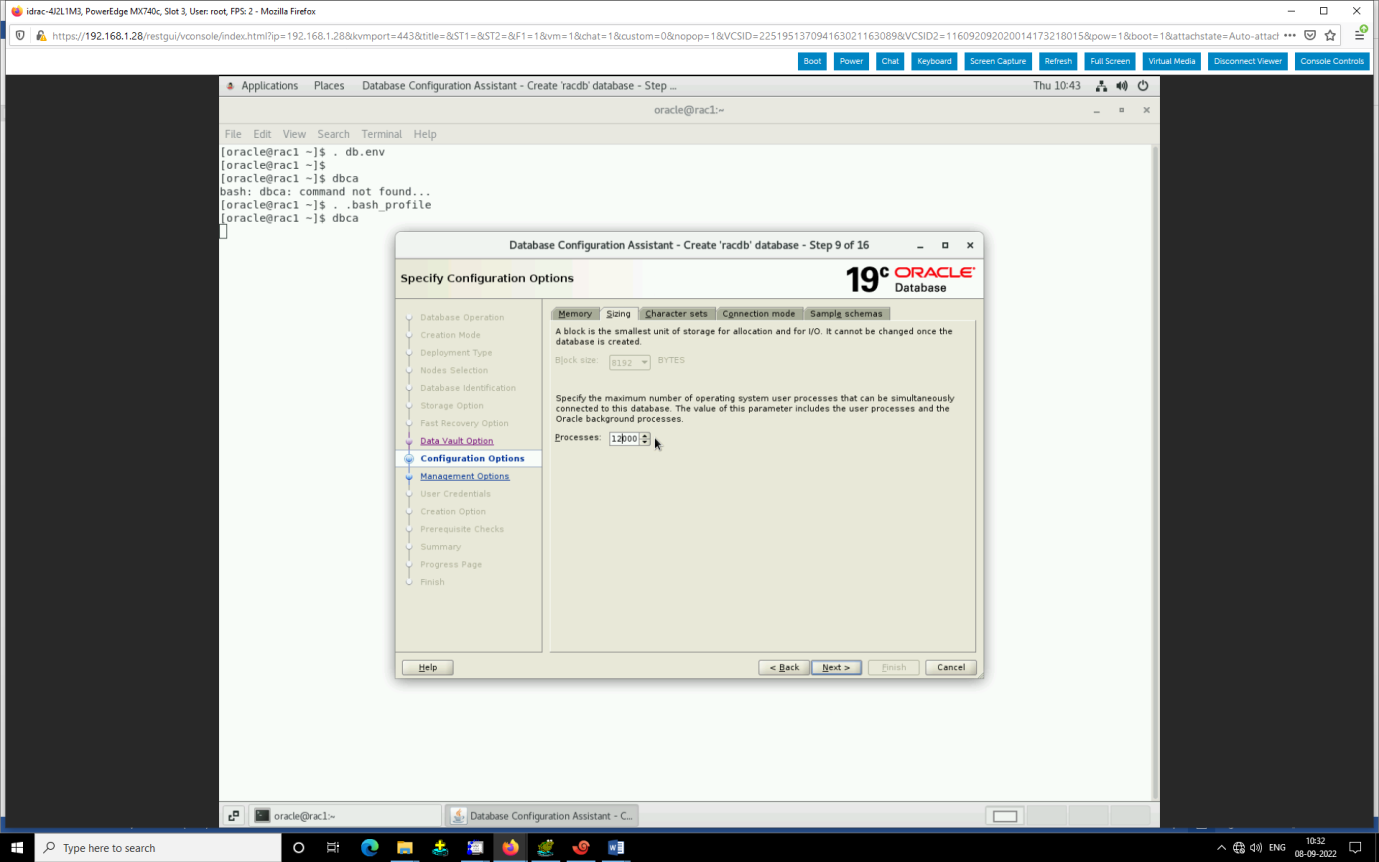Click the Firefox URL address bar
Viewport: 1379px width, 862px height.
point(664,35)
